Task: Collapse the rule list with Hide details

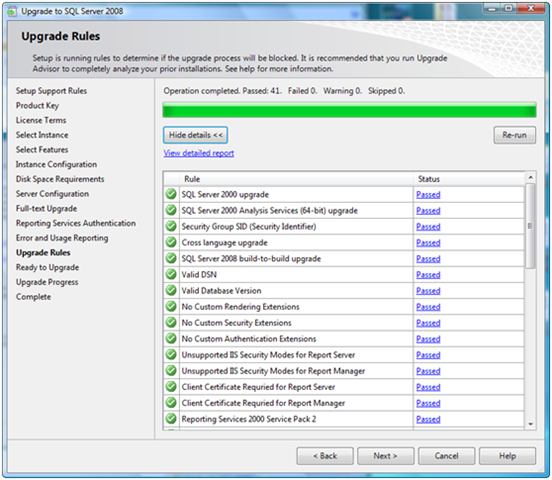Action: [x=195, y=135]
